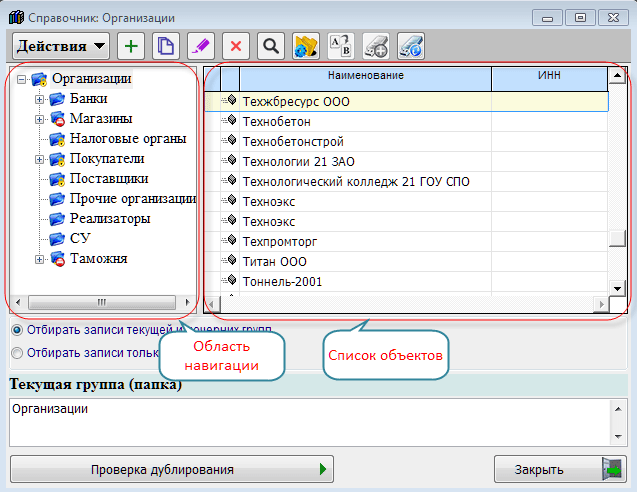This screenshot has width=637, height=492.
Task: Click the list horizontal scroll-left arrow
Action: point(212,304)
